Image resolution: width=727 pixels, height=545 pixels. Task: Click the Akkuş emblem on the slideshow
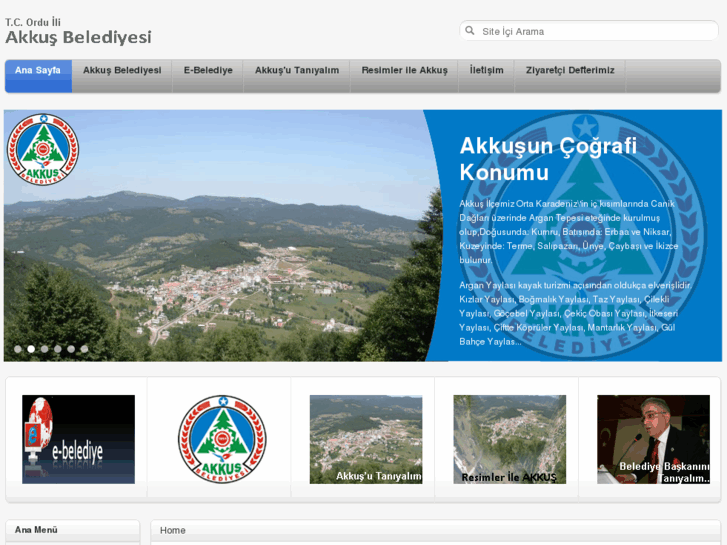coord(43,149)
